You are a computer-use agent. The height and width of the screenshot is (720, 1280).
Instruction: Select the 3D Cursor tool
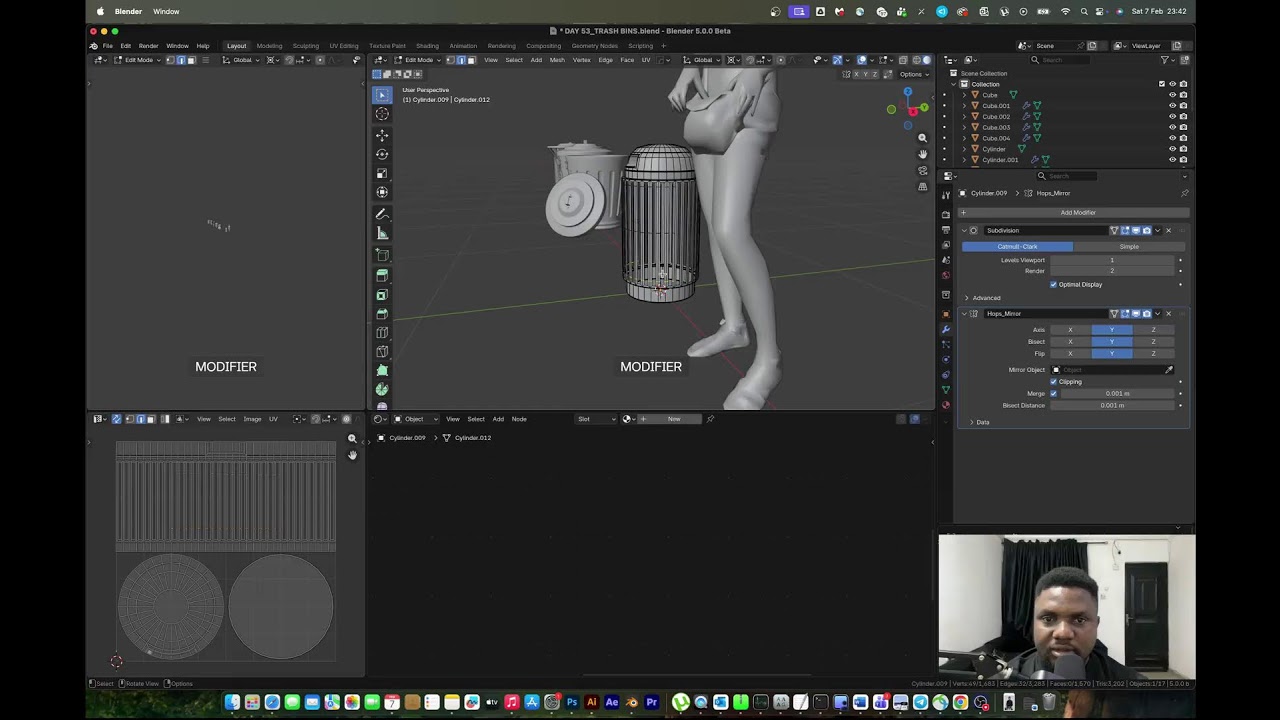(382, 114)
